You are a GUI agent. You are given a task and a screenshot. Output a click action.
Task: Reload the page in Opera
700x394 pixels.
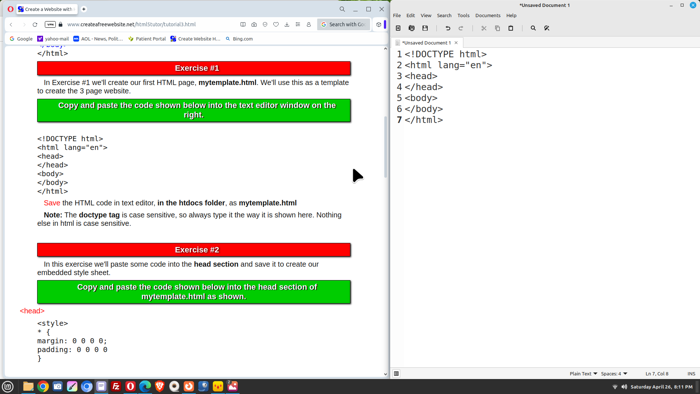tap(35, 25)
